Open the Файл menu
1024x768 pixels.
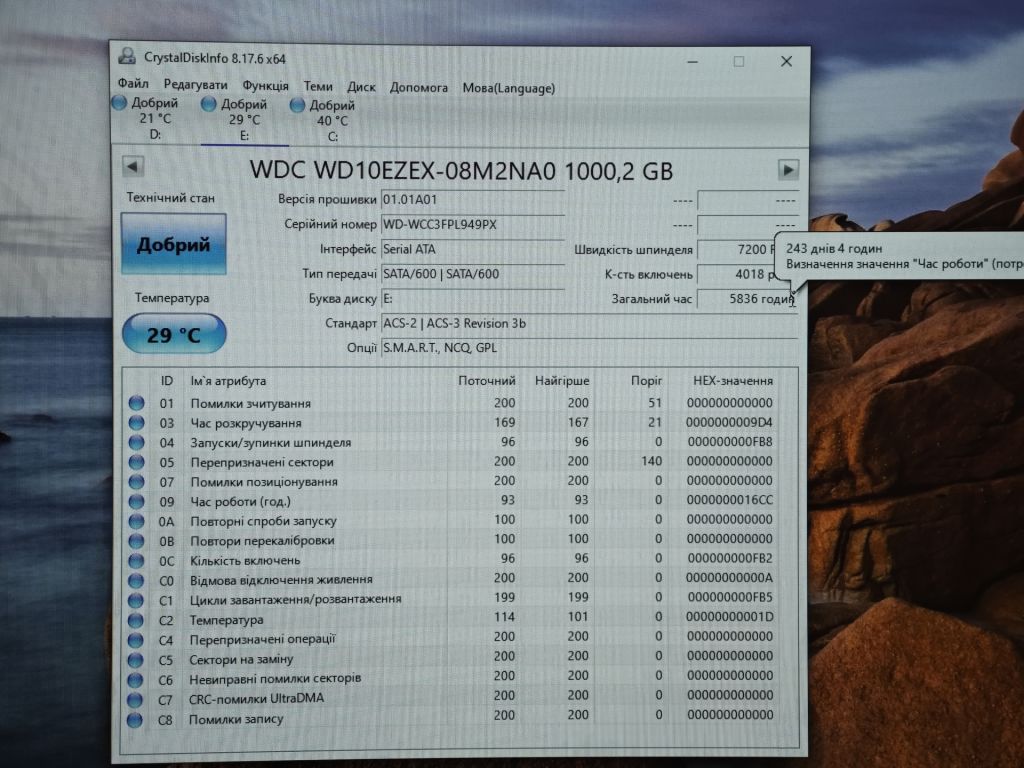pos(133,83)
